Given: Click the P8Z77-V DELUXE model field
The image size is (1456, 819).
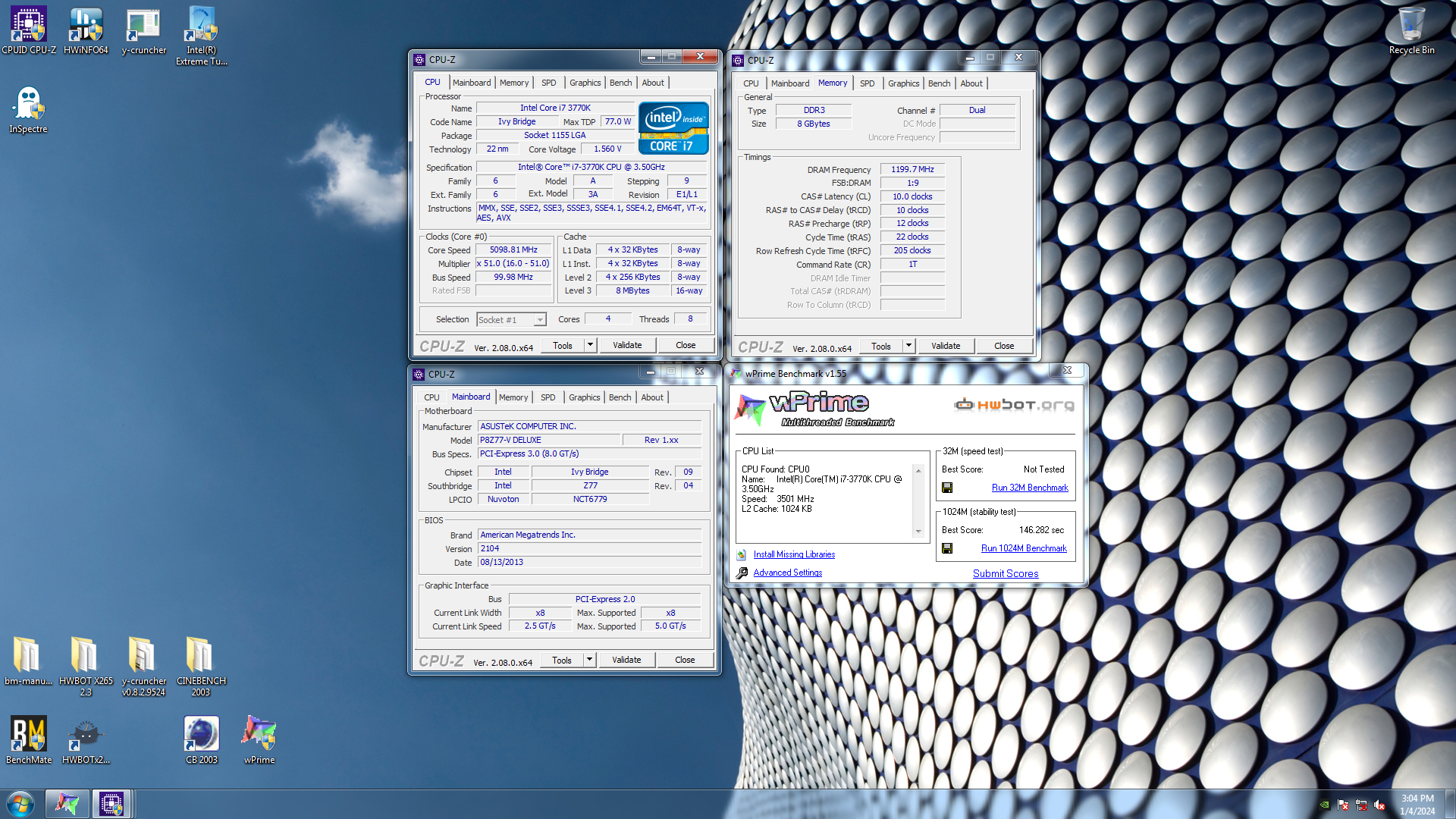Looking at the screenshot, I should (549, 440).
